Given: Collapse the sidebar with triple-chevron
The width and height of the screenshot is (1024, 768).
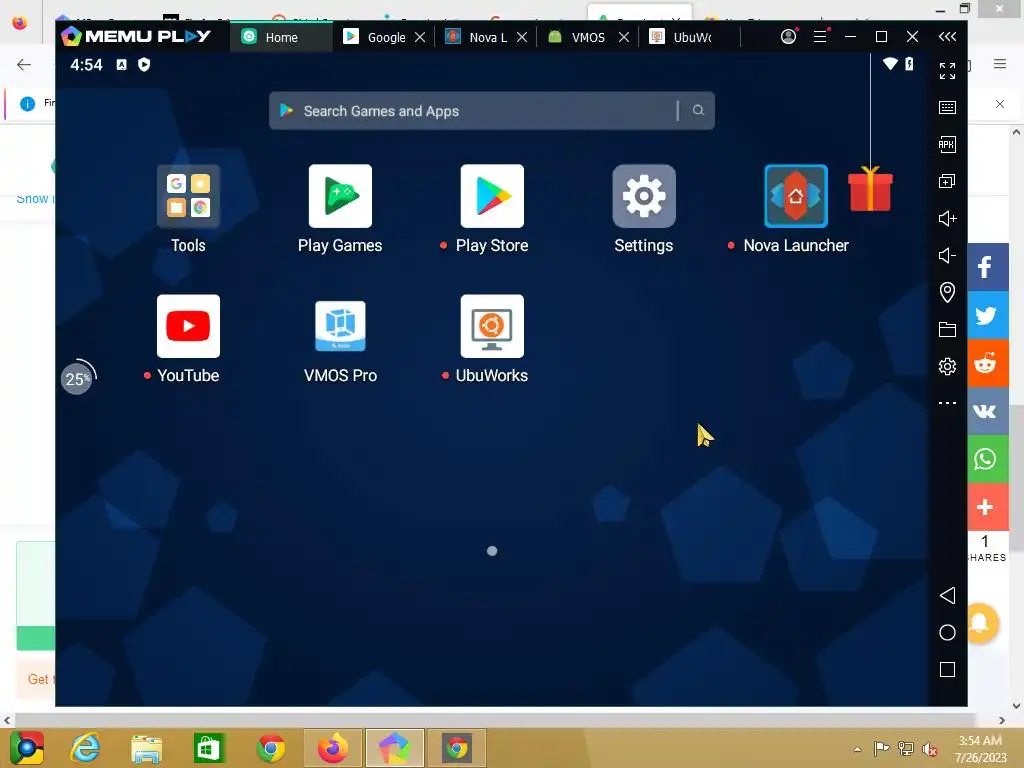Looking at the screenshot, I should [x=948, y=37].
